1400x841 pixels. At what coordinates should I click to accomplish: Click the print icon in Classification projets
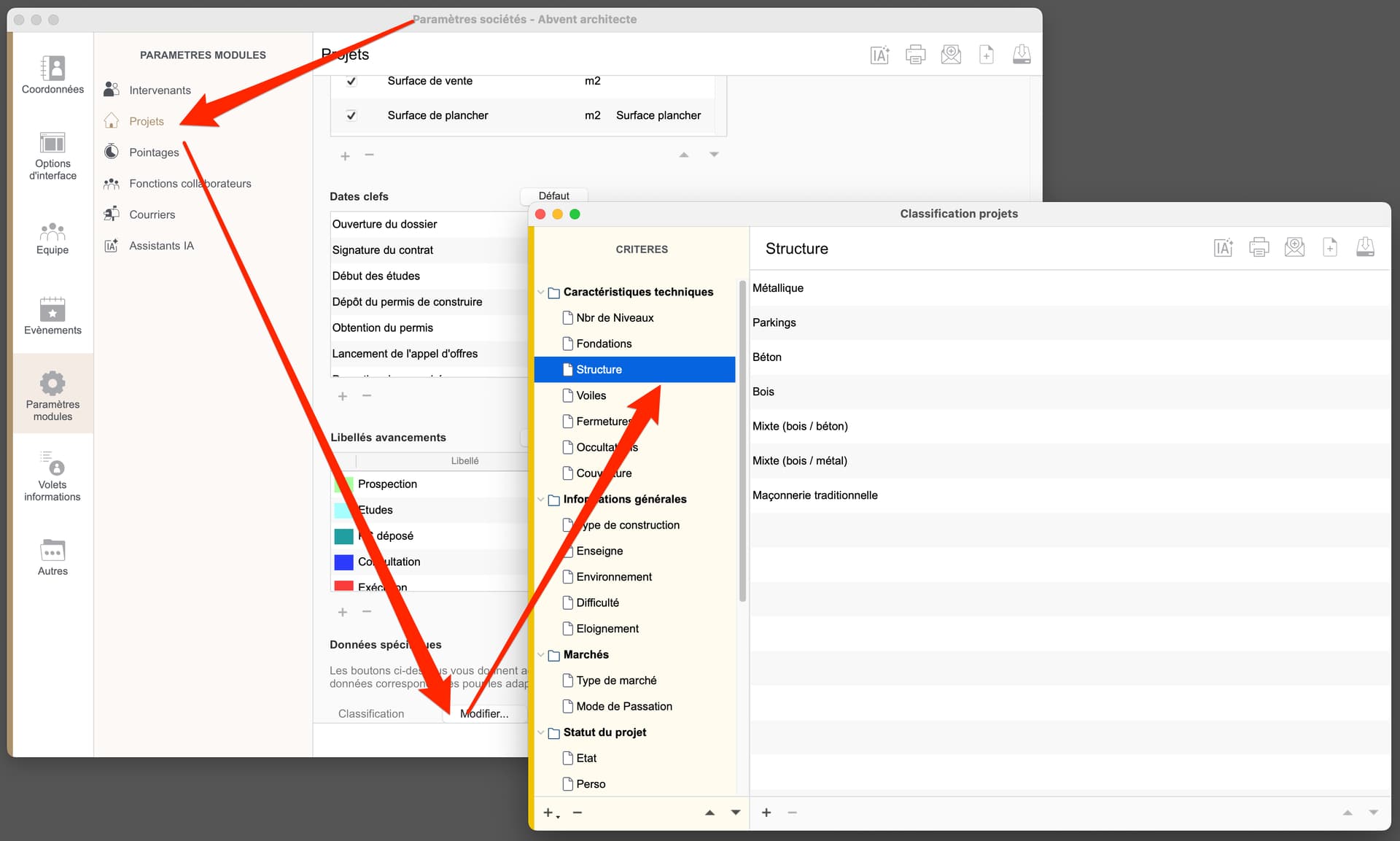[x=1259, y=248]
